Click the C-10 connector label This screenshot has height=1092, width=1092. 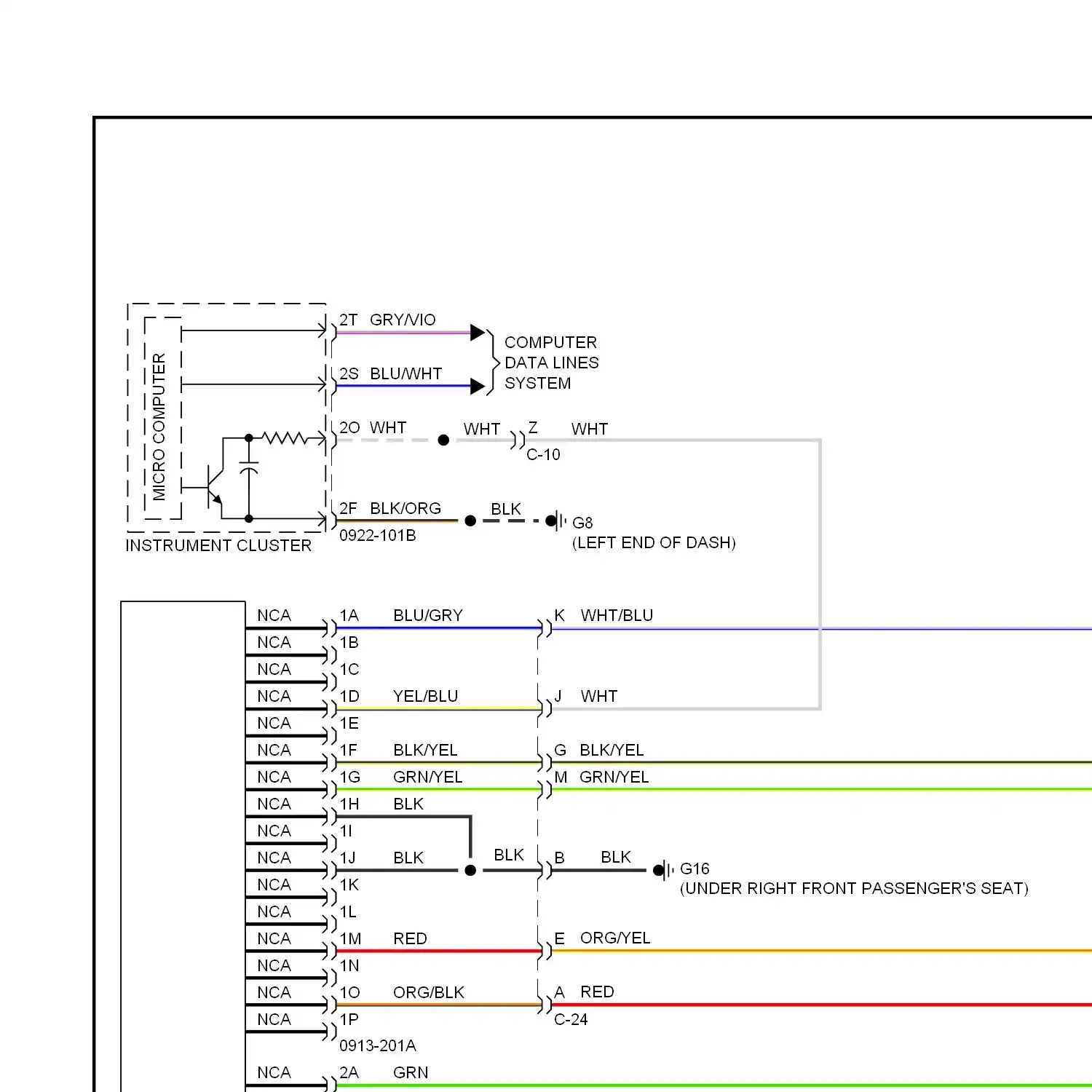point(543,454)
